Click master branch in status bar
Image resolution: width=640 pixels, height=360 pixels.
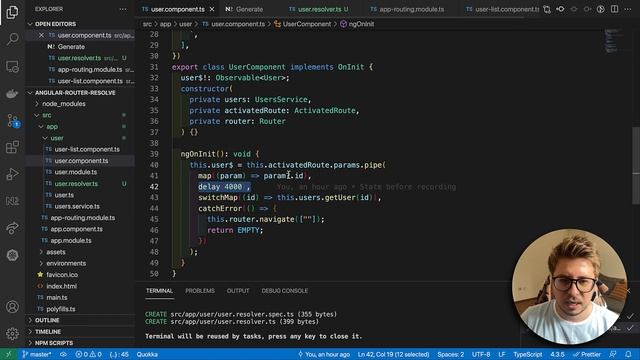tap(37, 354)
